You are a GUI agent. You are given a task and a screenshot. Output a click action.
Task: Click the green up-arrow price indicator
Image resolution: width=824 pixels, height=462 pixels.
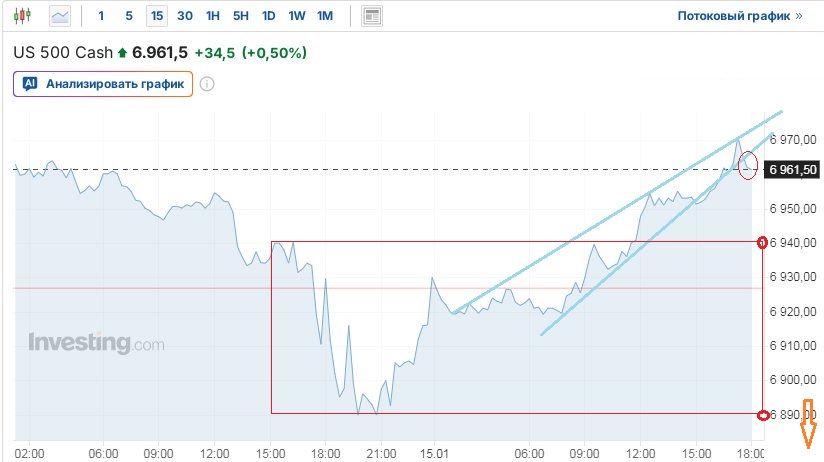point(123,52)
